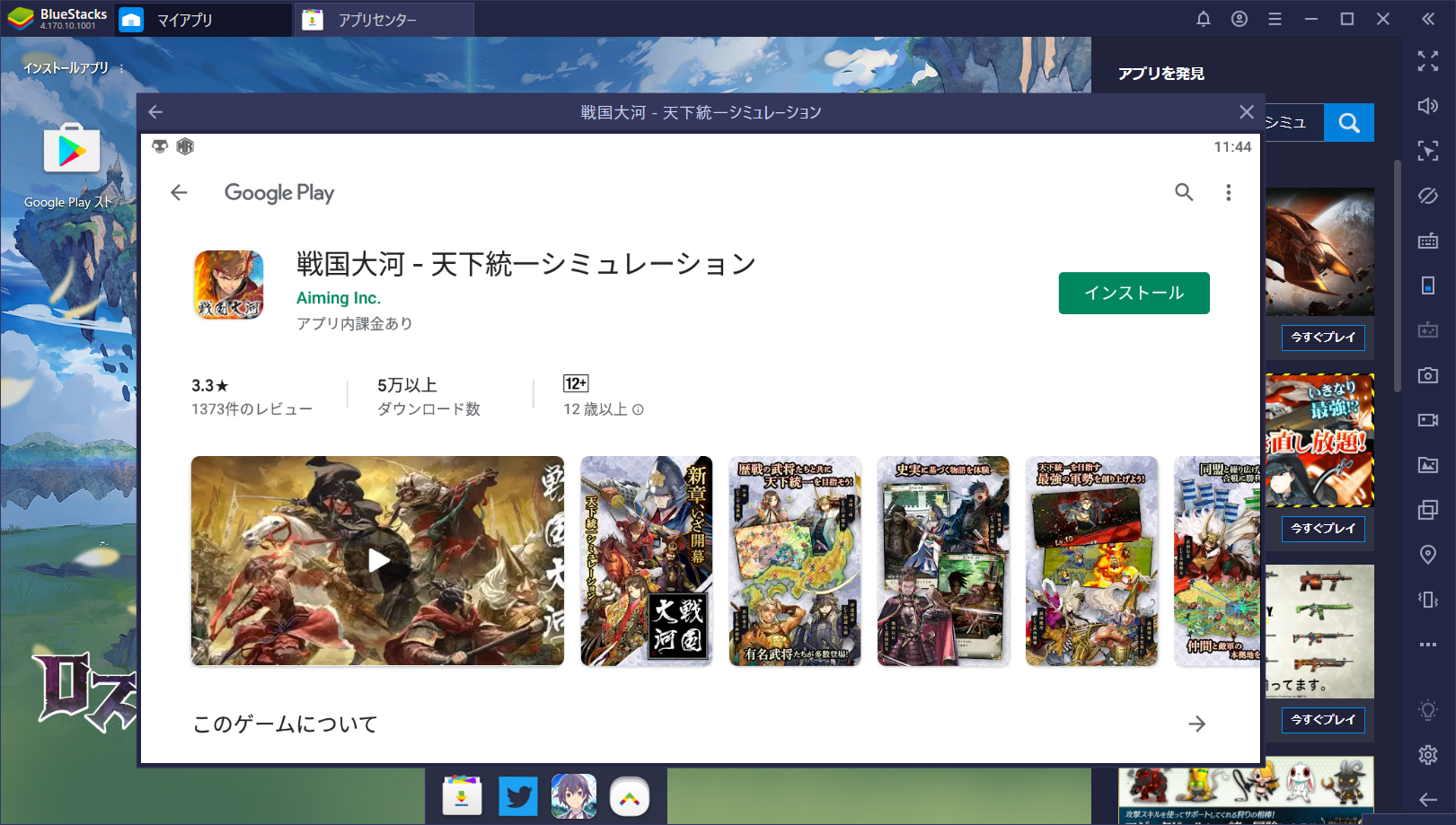Click the volume icon in sidebar
Screen dimensions: 1456x825
tap(1428, 106)
